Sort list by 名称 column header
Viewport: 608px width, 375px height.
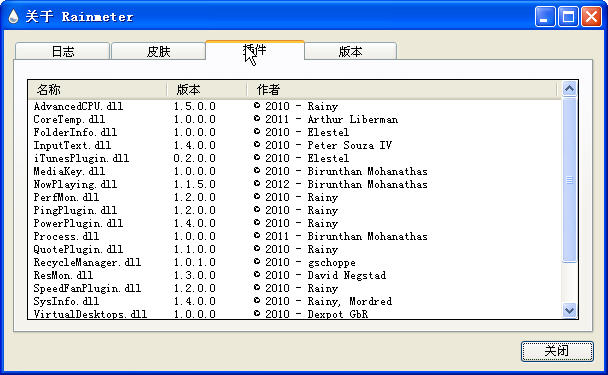click(98, 90)
